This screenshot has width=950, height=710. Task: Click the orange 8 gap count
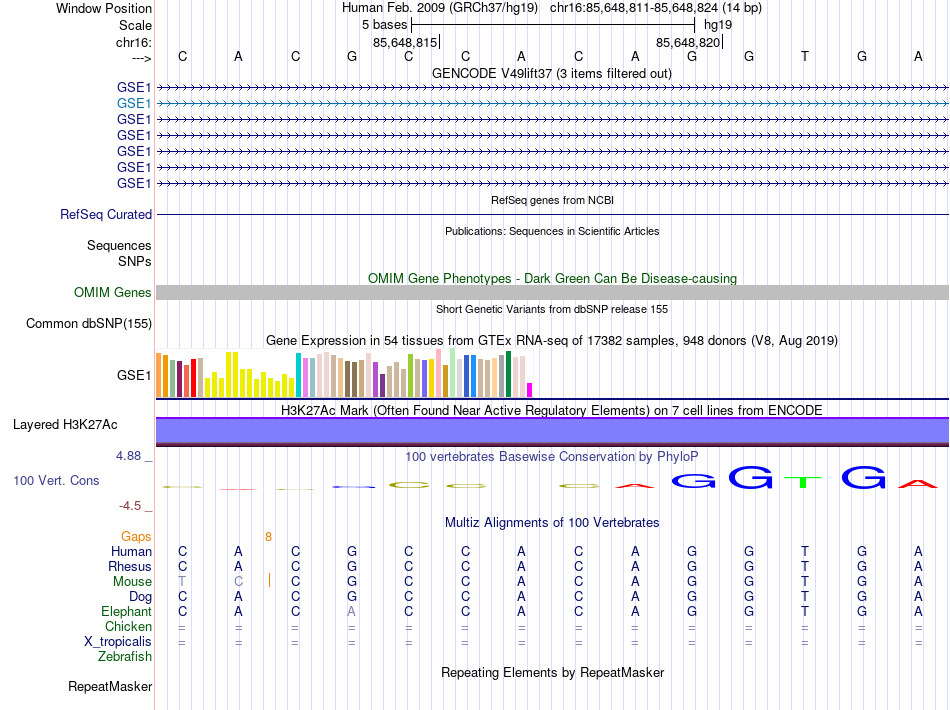[x=268, y=536]
